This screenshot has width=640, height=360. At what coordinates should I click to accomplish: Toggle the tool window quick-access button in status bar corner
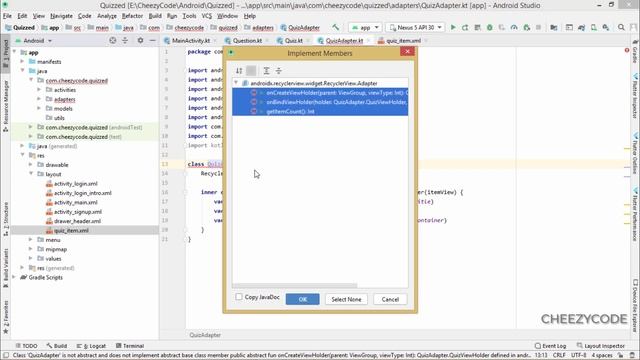pos(6,356)
